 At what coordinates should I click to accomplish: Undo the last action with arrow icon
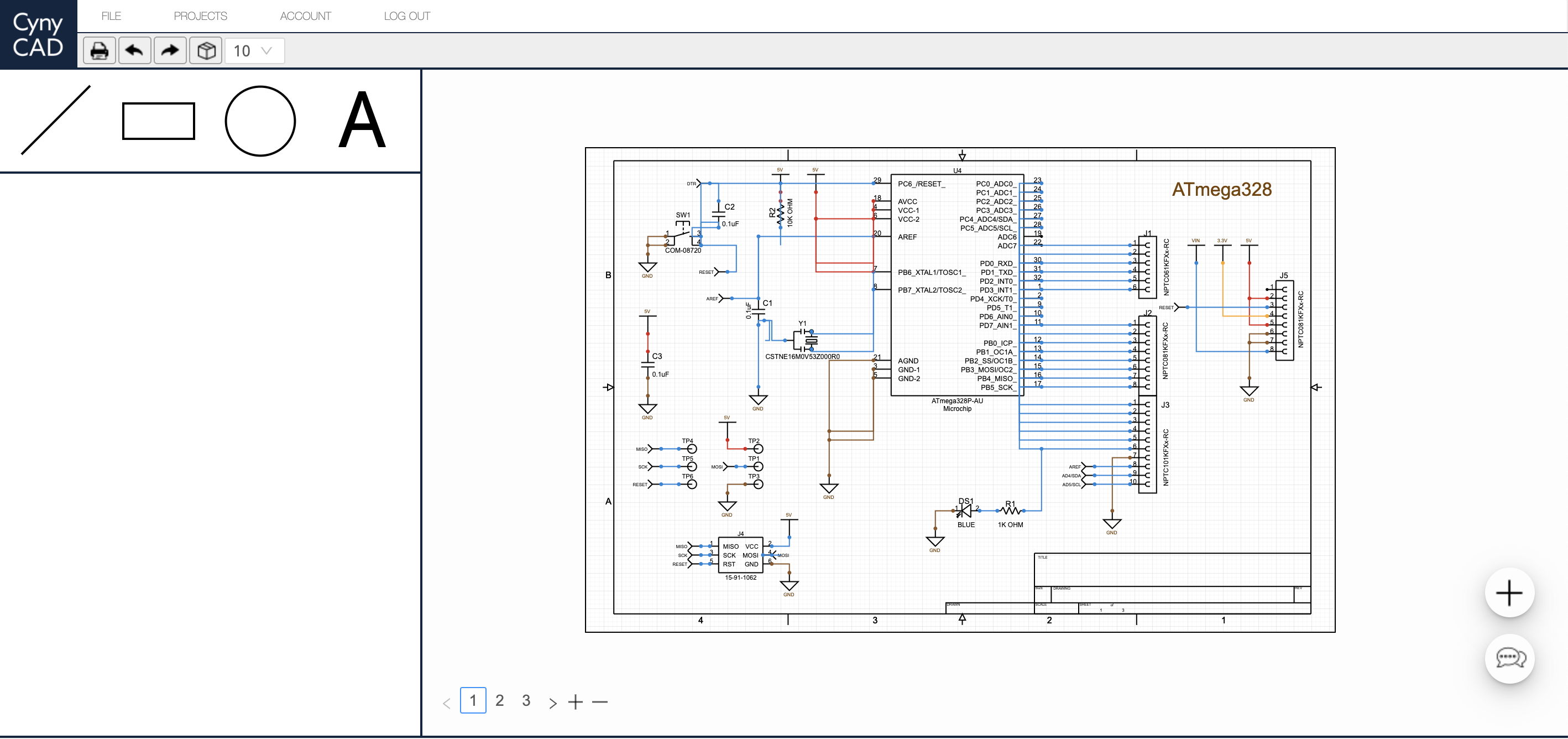coord(134,50)
